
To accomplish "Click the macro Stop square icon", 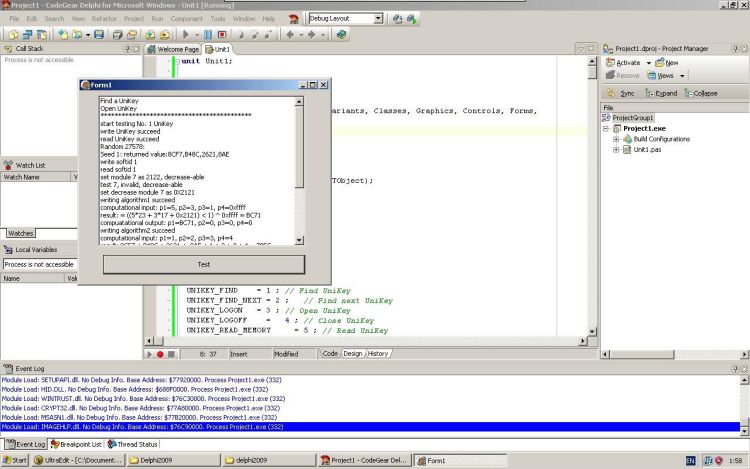I will [x=171, y=354].
